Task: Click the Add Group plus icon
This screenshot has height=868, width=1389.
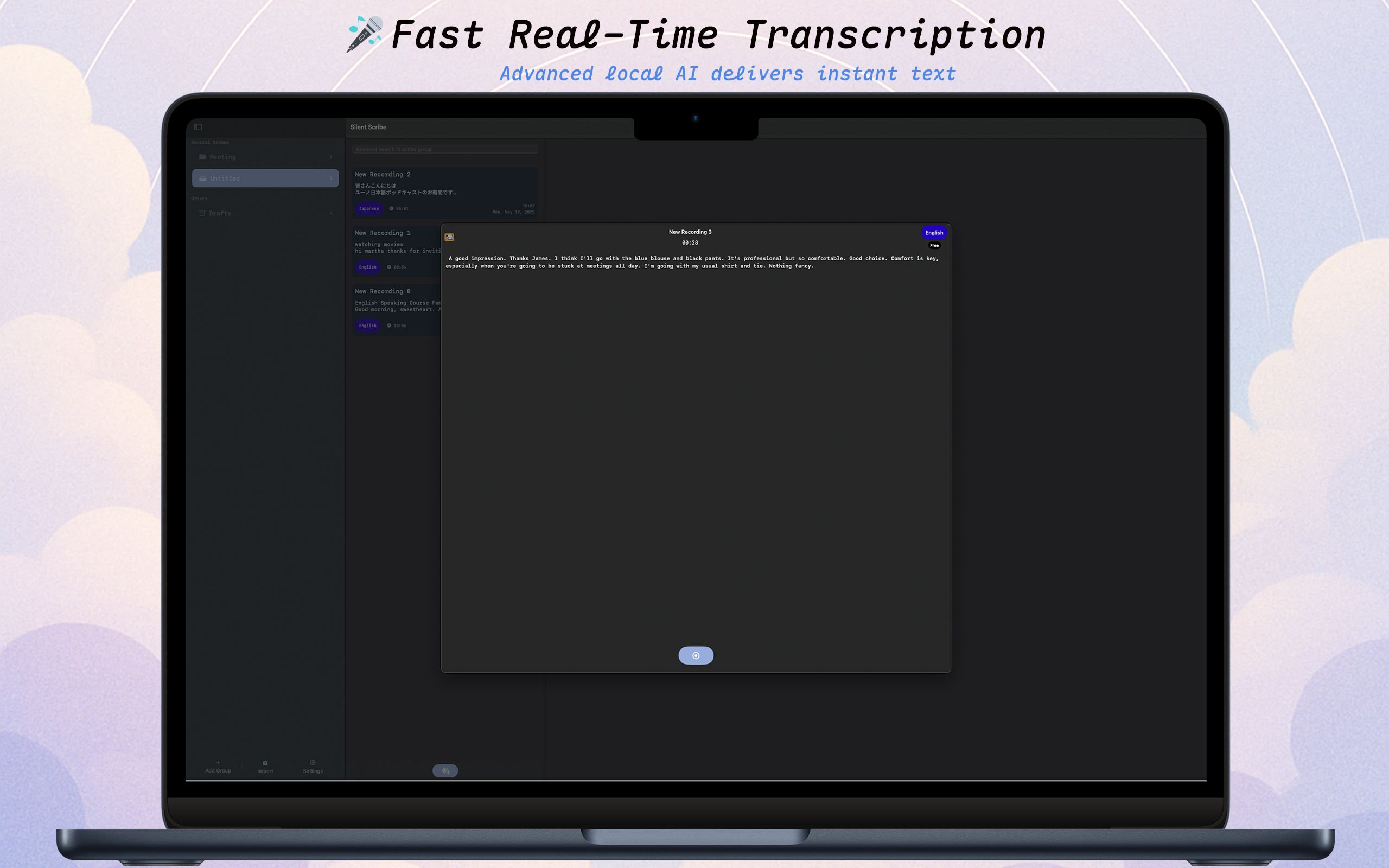Action: tap(218, 763)
